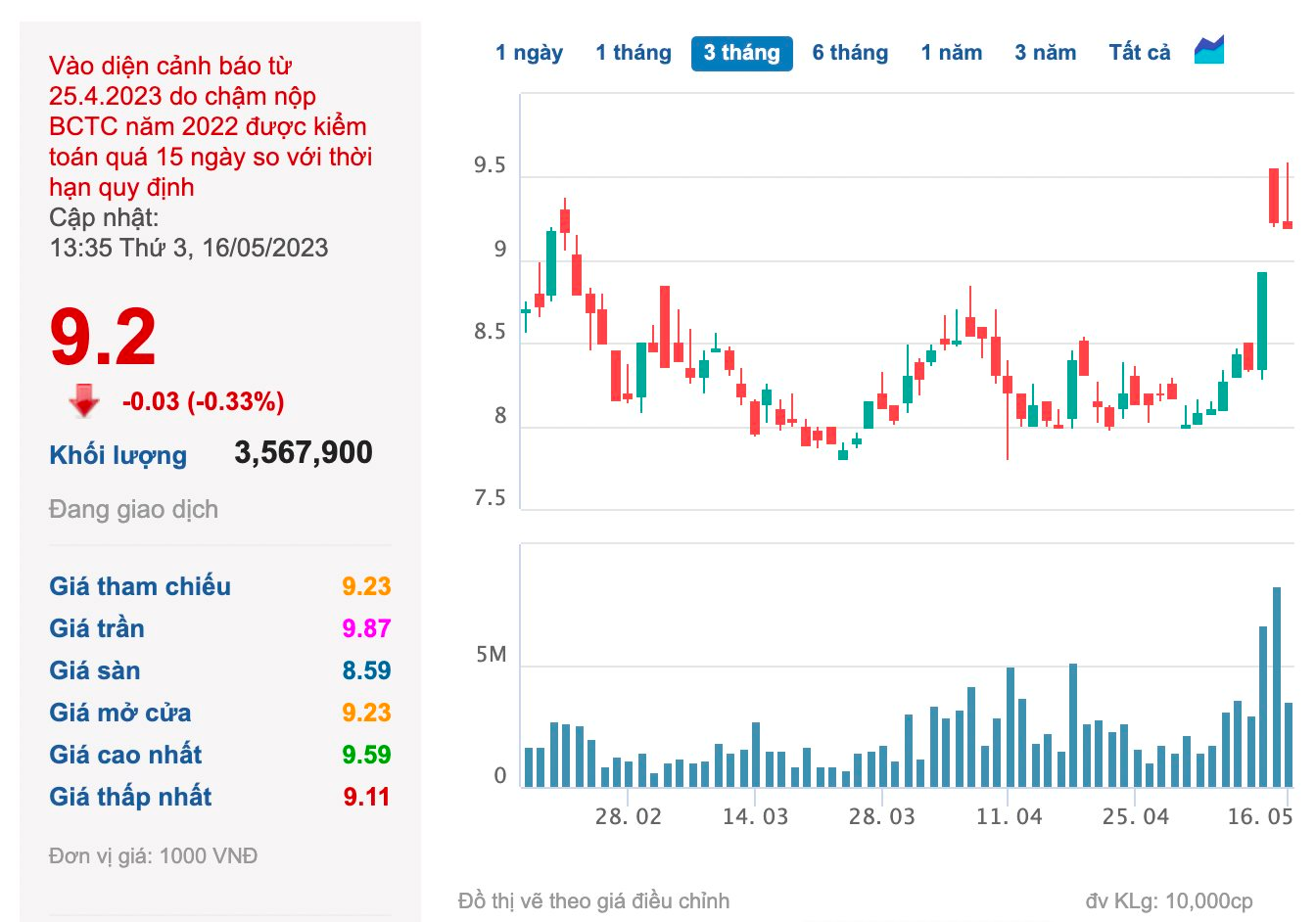1316x922 pixels.
Task: Select the "3 tháng" time range tab
Action: pos(741,53)
